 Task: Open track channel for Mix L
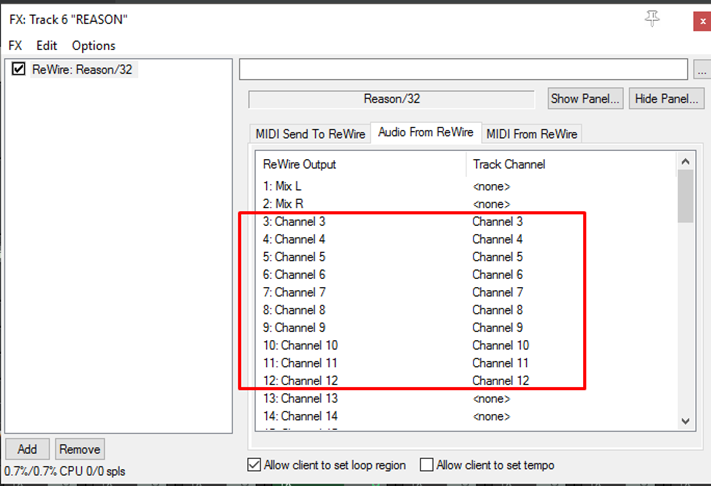tap(492, 186)
